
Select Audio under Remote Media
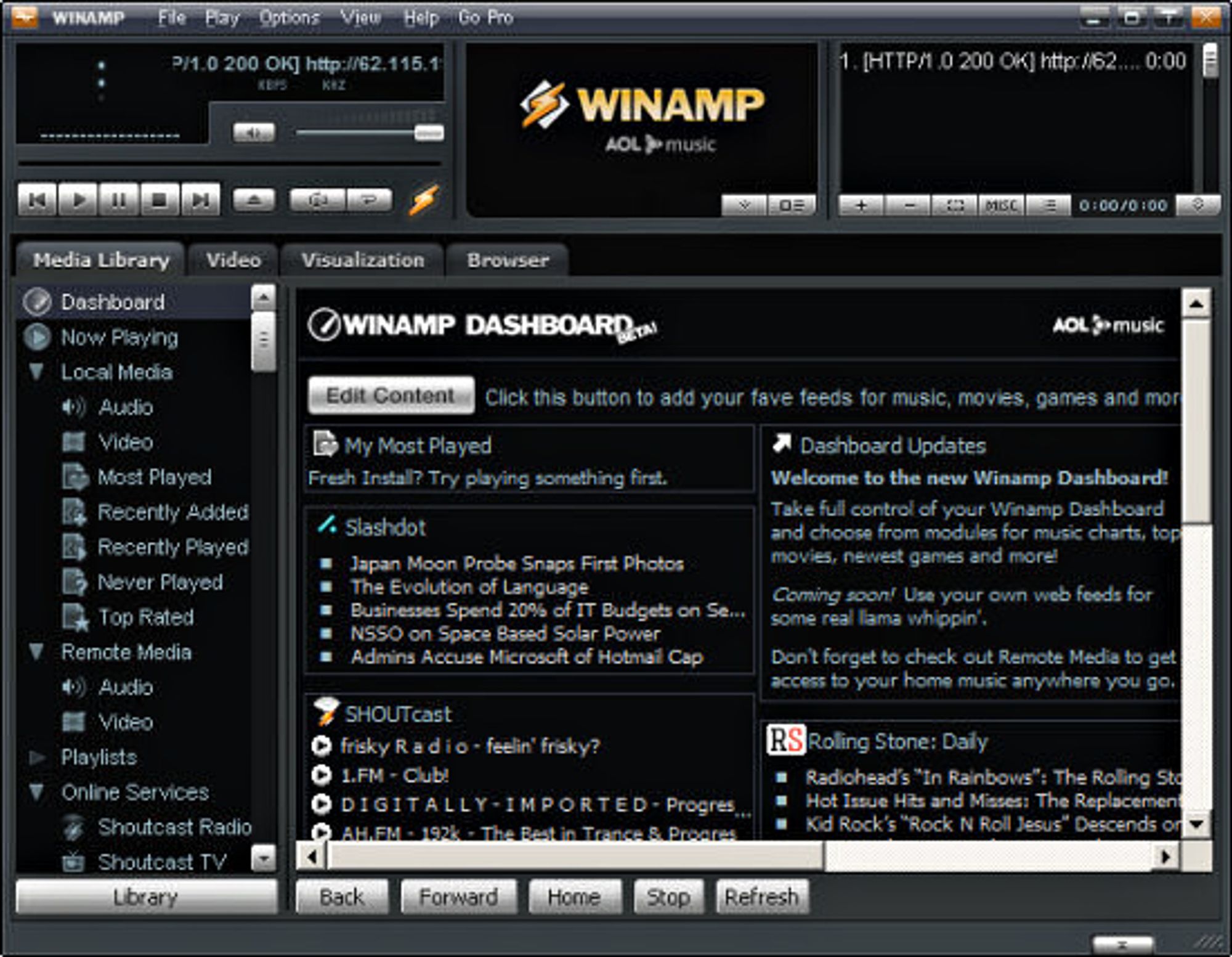[126, 687]
